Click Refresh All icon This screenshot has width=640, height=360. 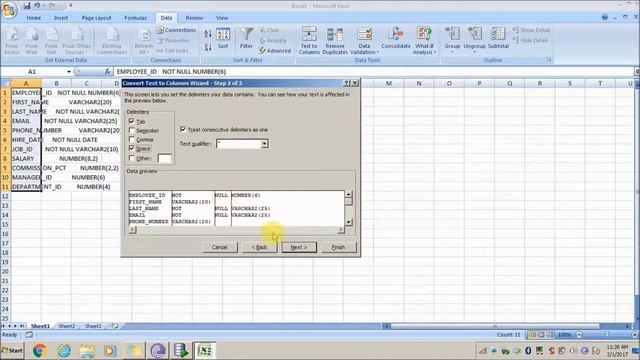click(x=144, y=41)
